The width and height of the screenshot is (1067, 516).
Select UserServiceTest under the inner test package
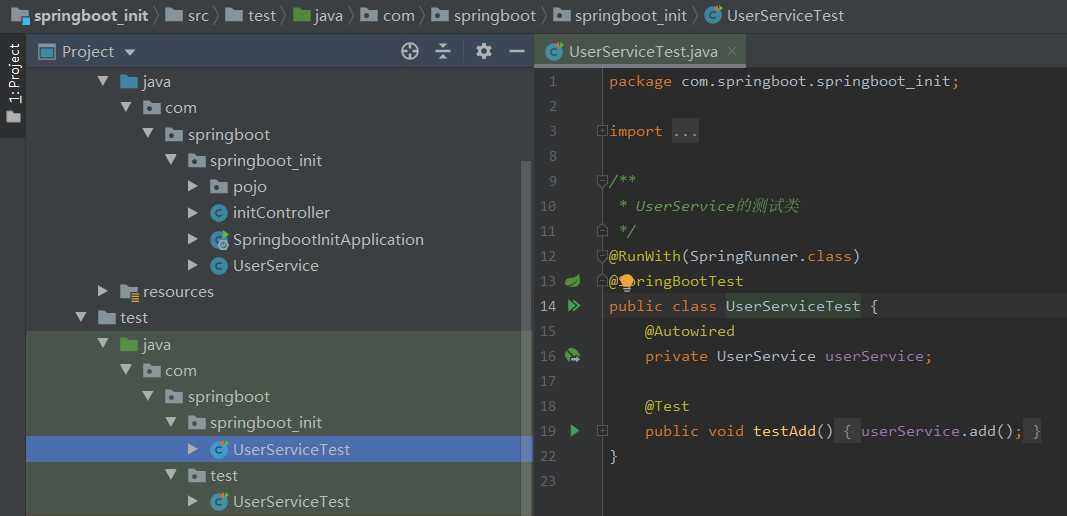291,502
